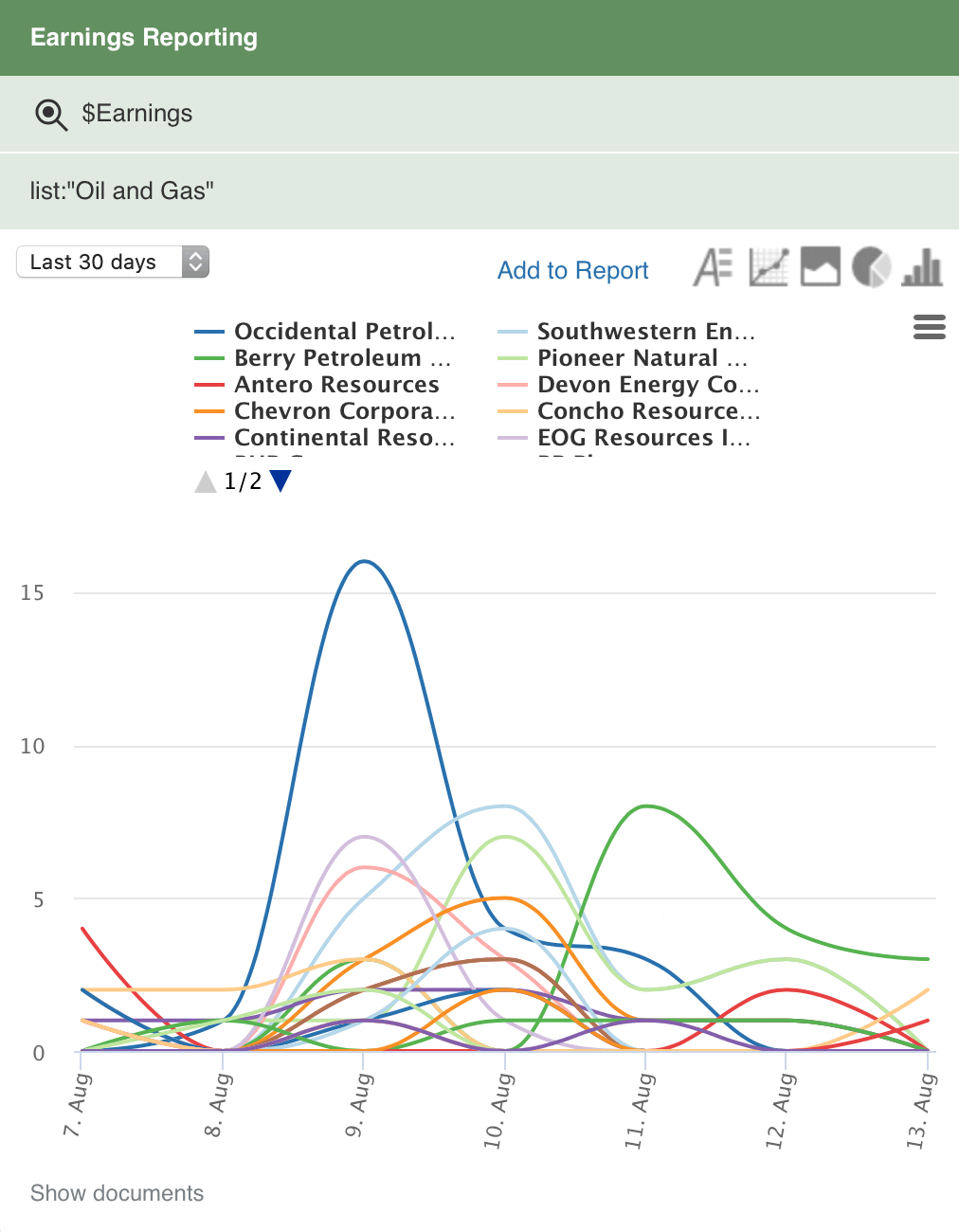Click the list:"Oil and Gas" filter field

(479, 191)
